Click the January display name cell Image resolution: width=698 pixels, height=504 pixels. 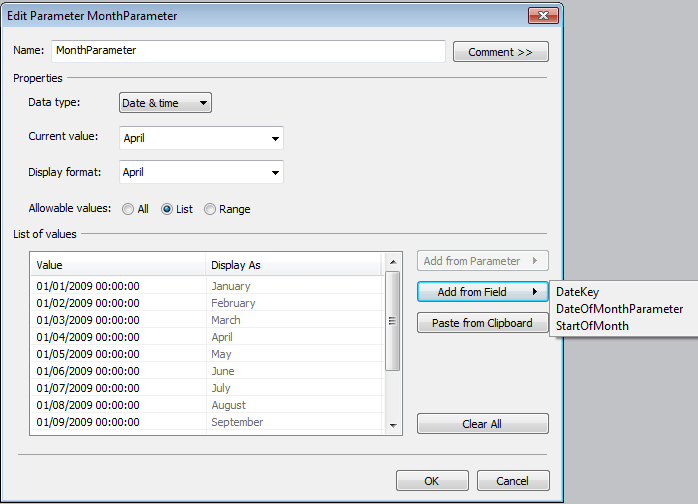(294, 286)
